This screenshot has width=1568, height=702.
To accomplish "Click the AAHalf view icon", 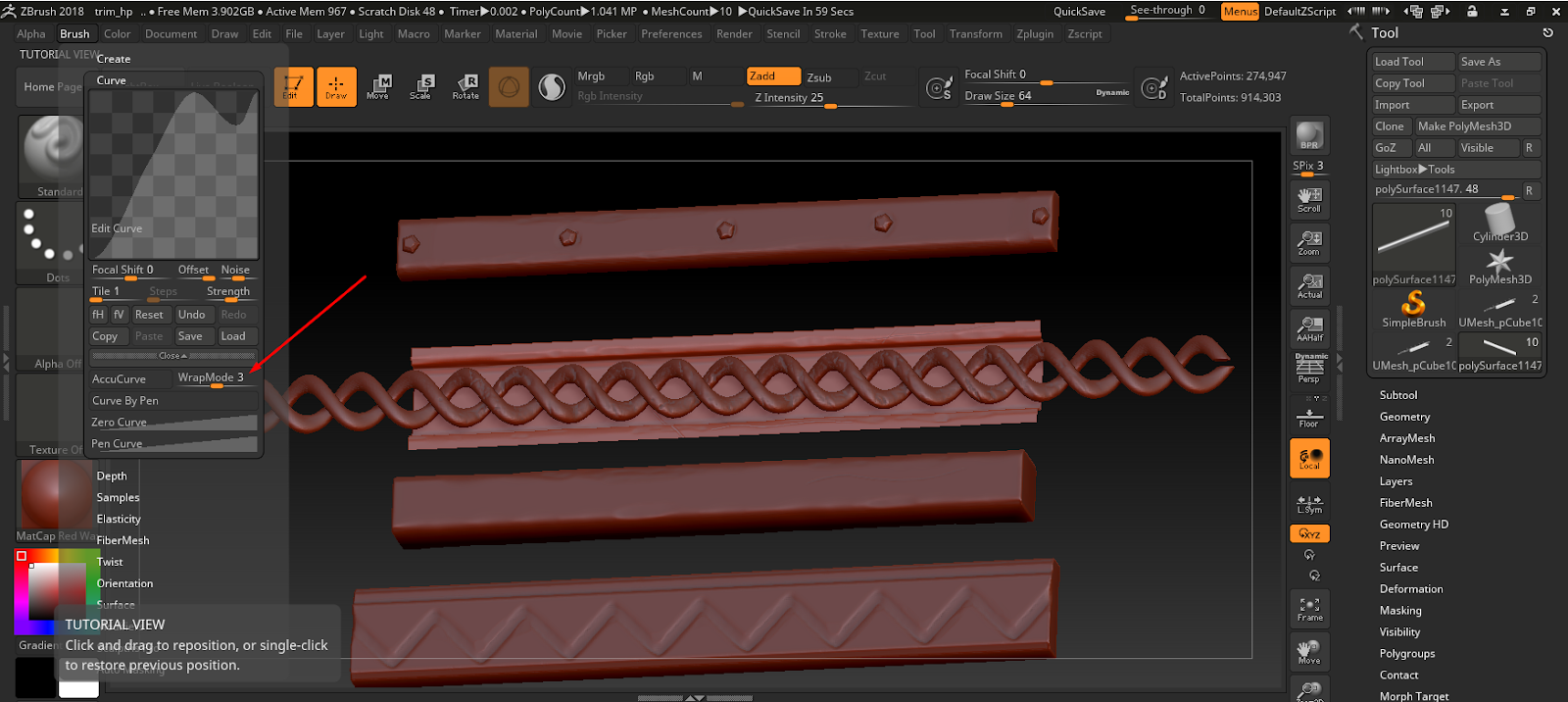I will click(x=1309, y=328).
